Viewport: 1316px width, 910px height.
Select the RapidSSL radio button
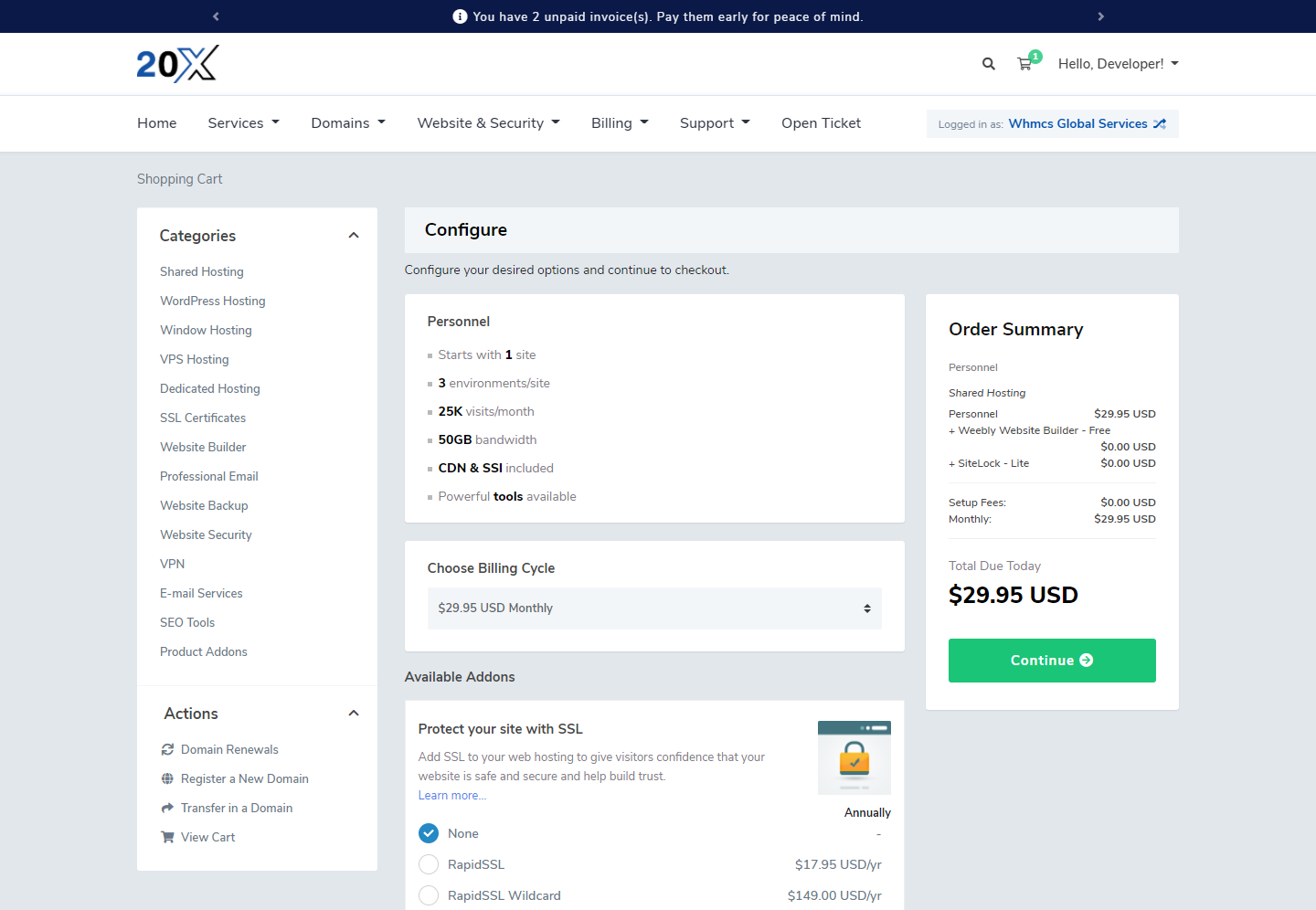pyautogui.click(x=429, y=864)
